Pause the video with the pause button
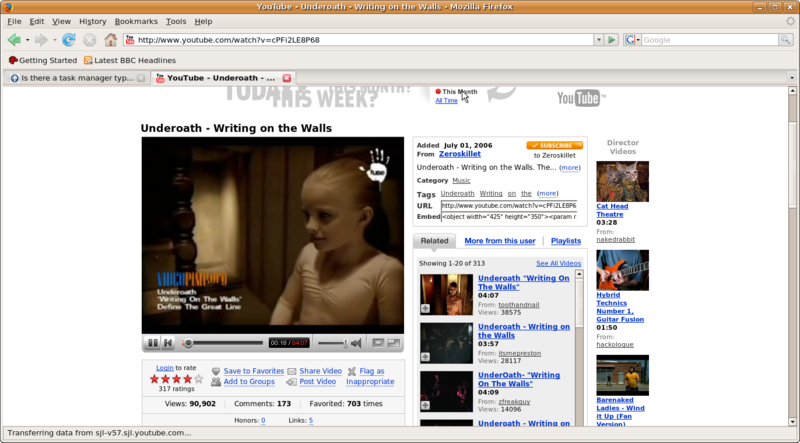 click(x=152, y=343)
